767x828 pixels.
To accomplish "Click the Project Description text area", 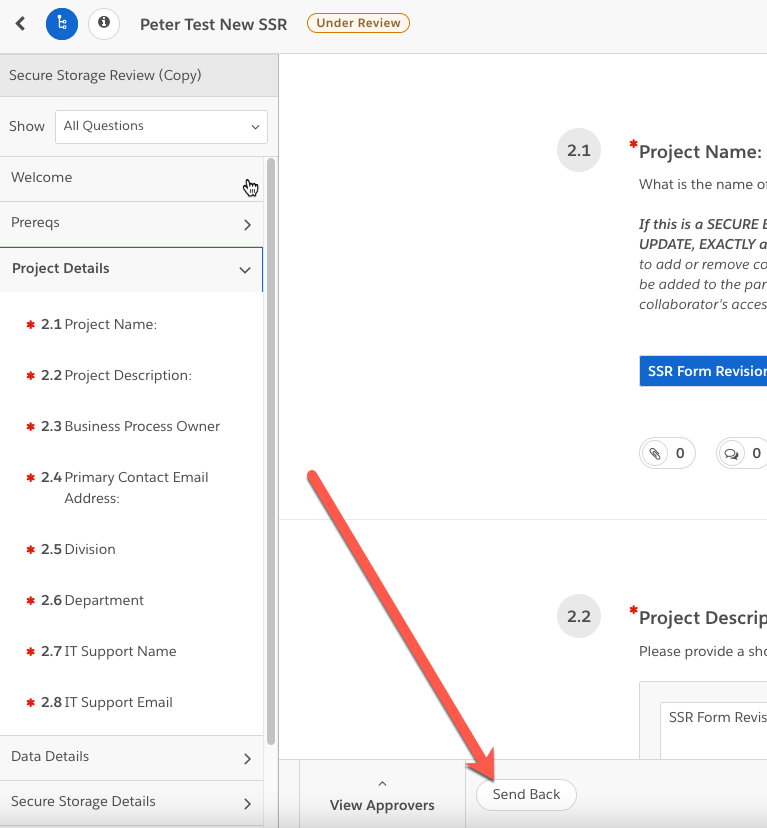I will pos(713,731).
